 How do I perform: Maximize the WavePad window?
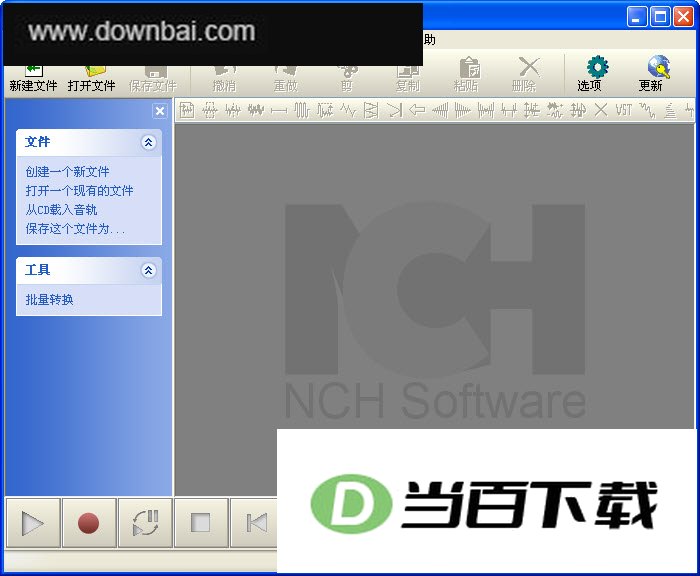click(660, 17)
